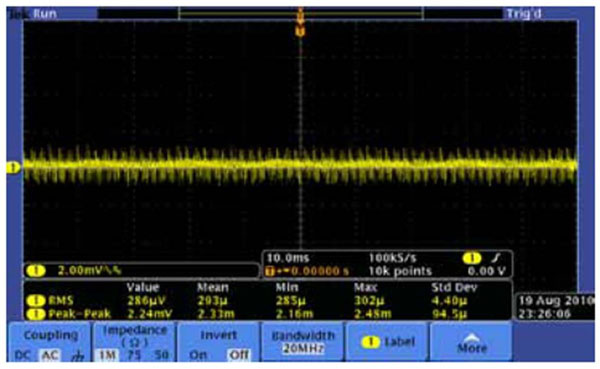The height and width of the screenshot is (369, 600).
Task: Click the channel 1 badge next to Peak-Peak
Action: (36, 314)
